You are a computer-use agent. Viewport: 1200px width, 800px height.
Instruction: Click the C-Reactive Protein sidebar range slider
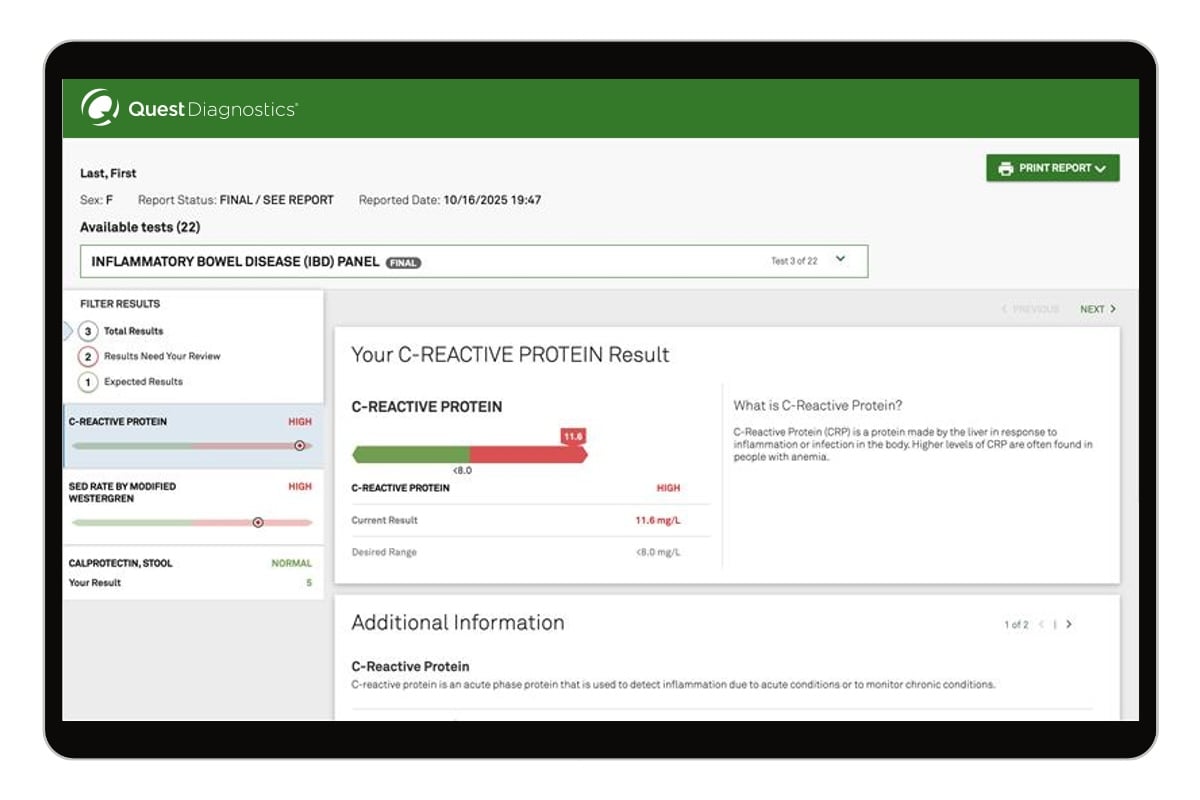pos(192,446)
